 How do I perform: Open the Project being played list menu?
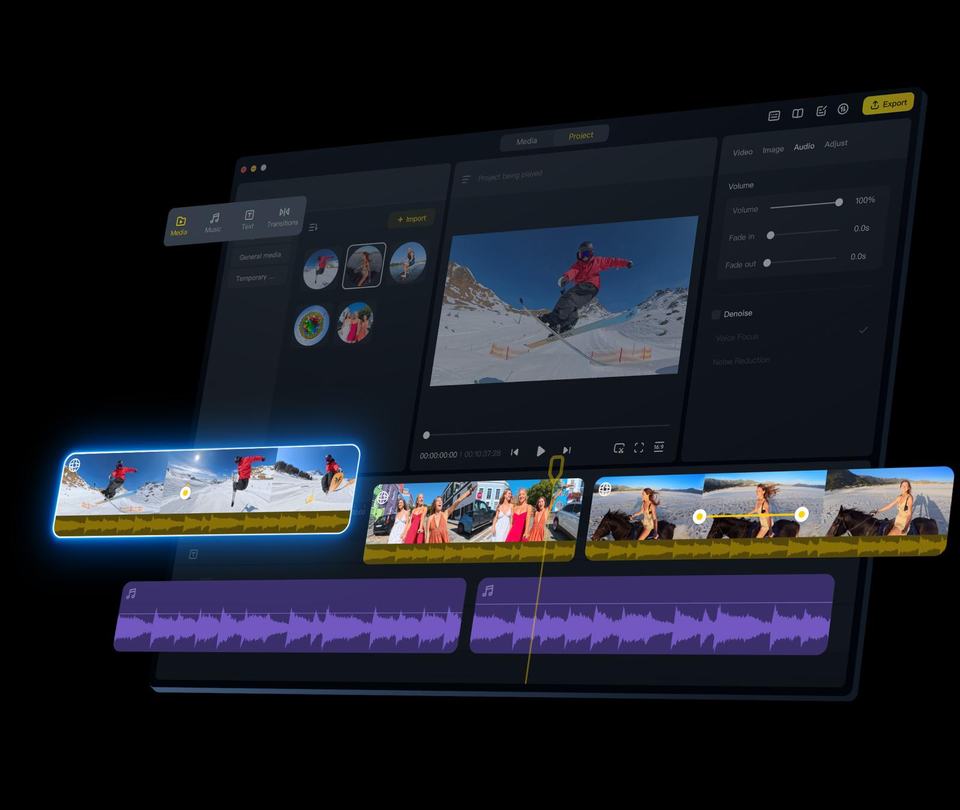click(x=466, y=179)
